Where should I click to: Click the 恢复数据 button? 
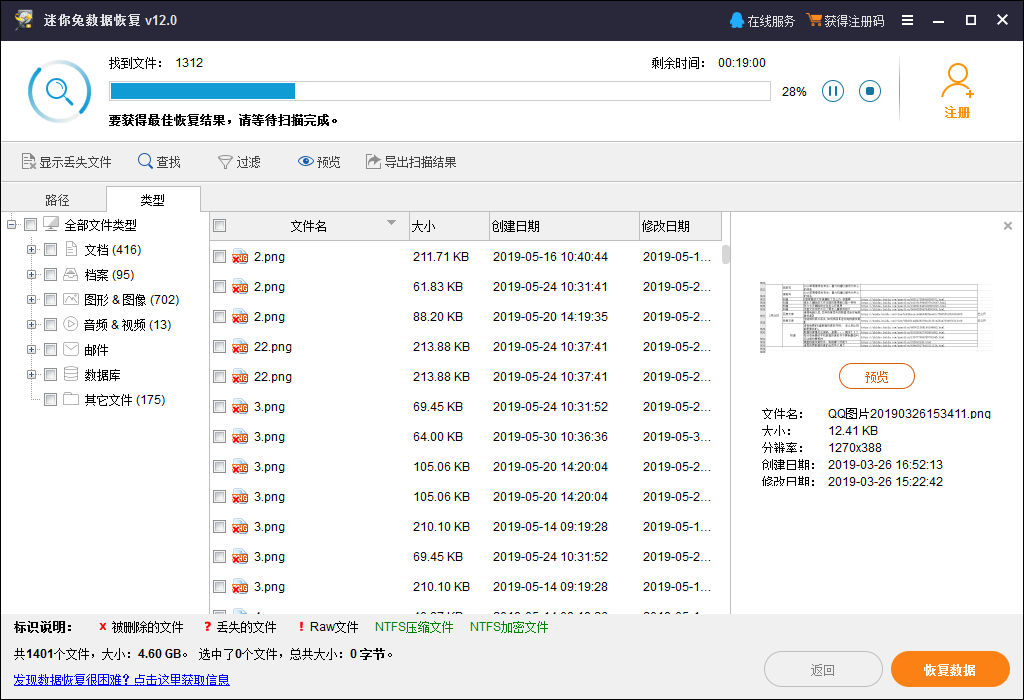pyautogui.click(x=950, y=669)
